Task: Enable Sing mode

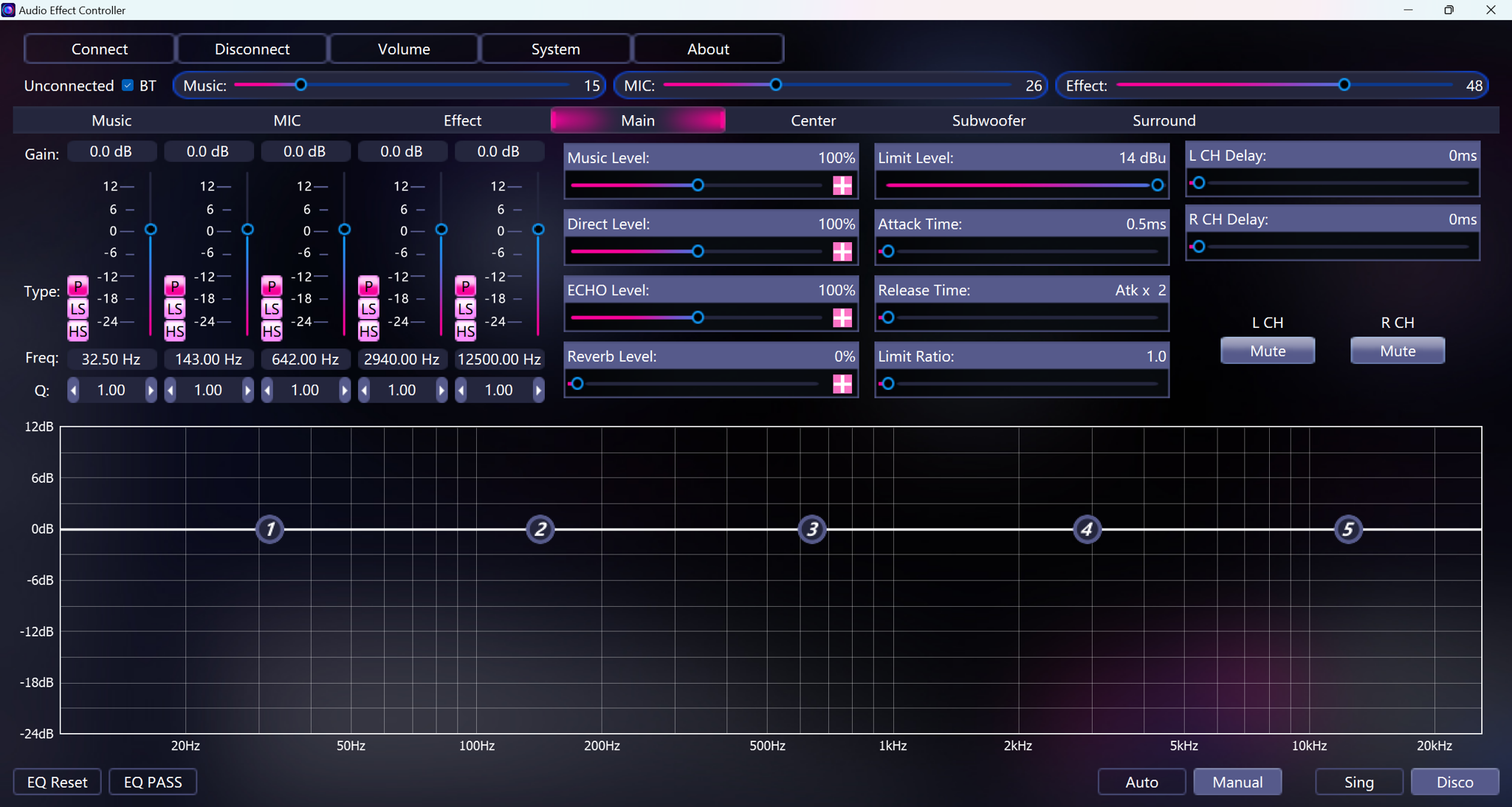Action: (x=1359, y=782)
